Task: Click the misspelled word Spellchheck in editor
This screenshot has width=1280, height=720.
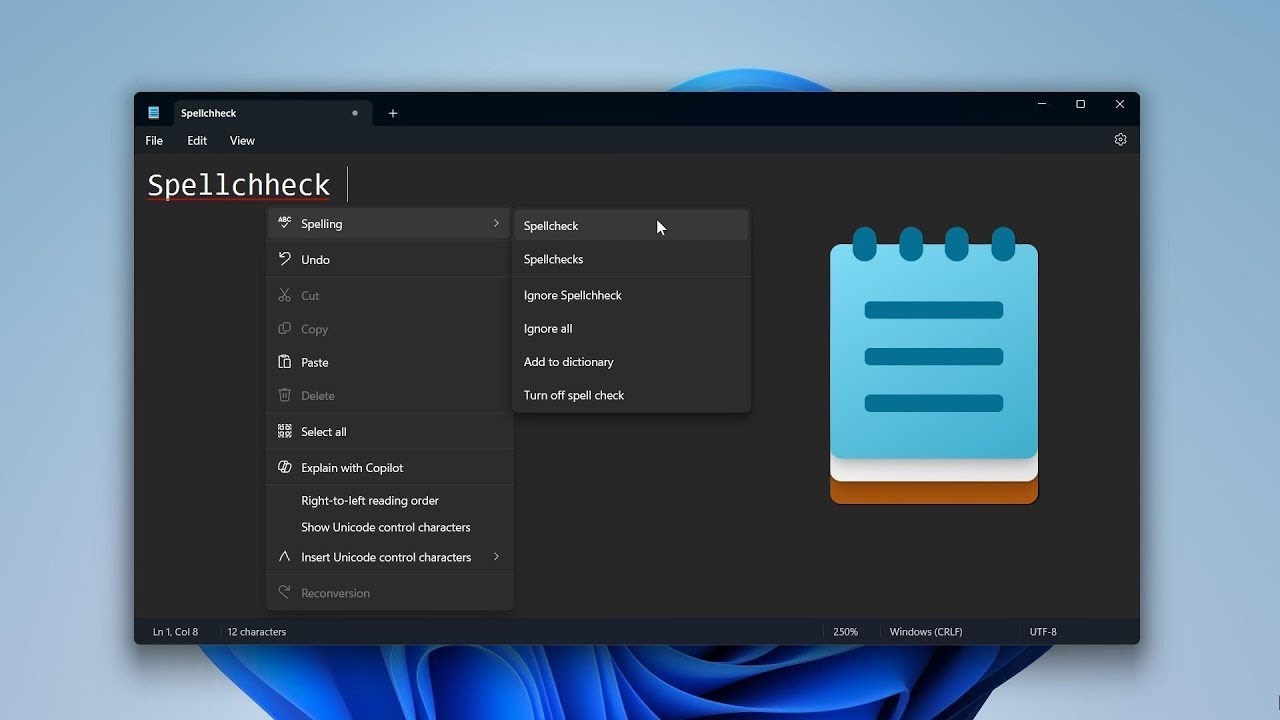Action: pyautogui.click(x=239, y=185)
